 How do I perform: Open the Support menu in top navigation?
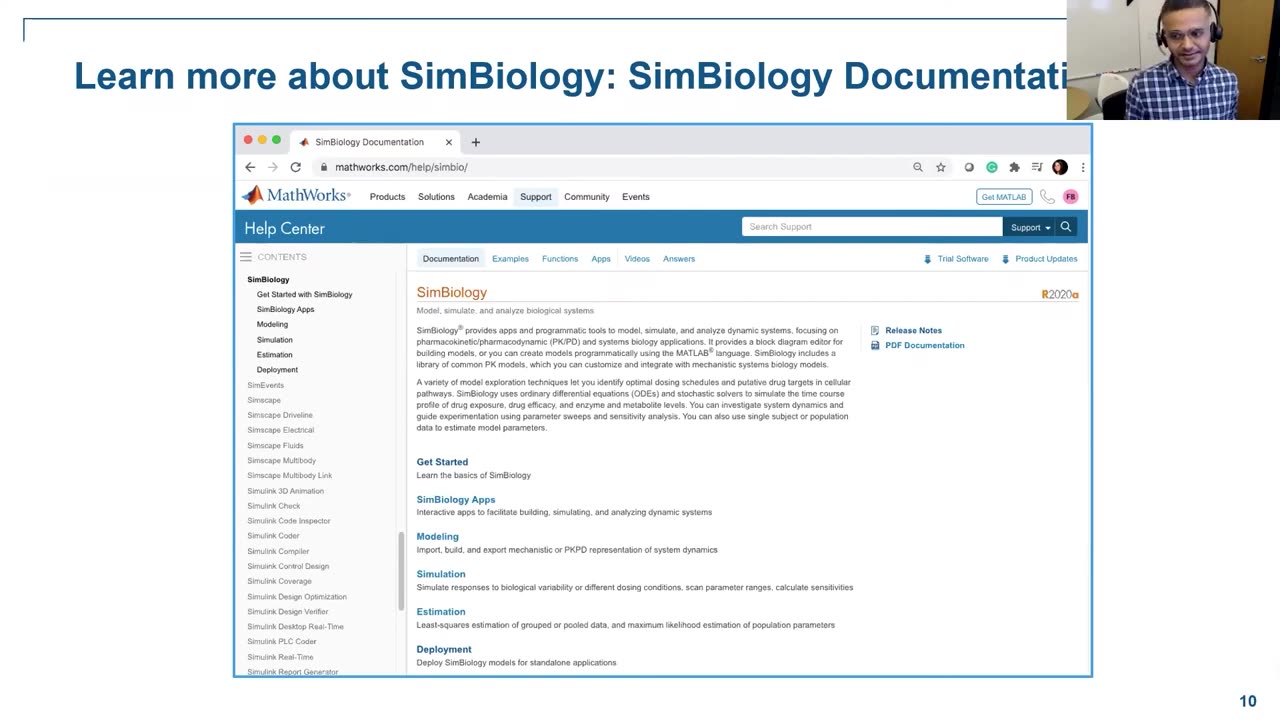click(535, 197)
